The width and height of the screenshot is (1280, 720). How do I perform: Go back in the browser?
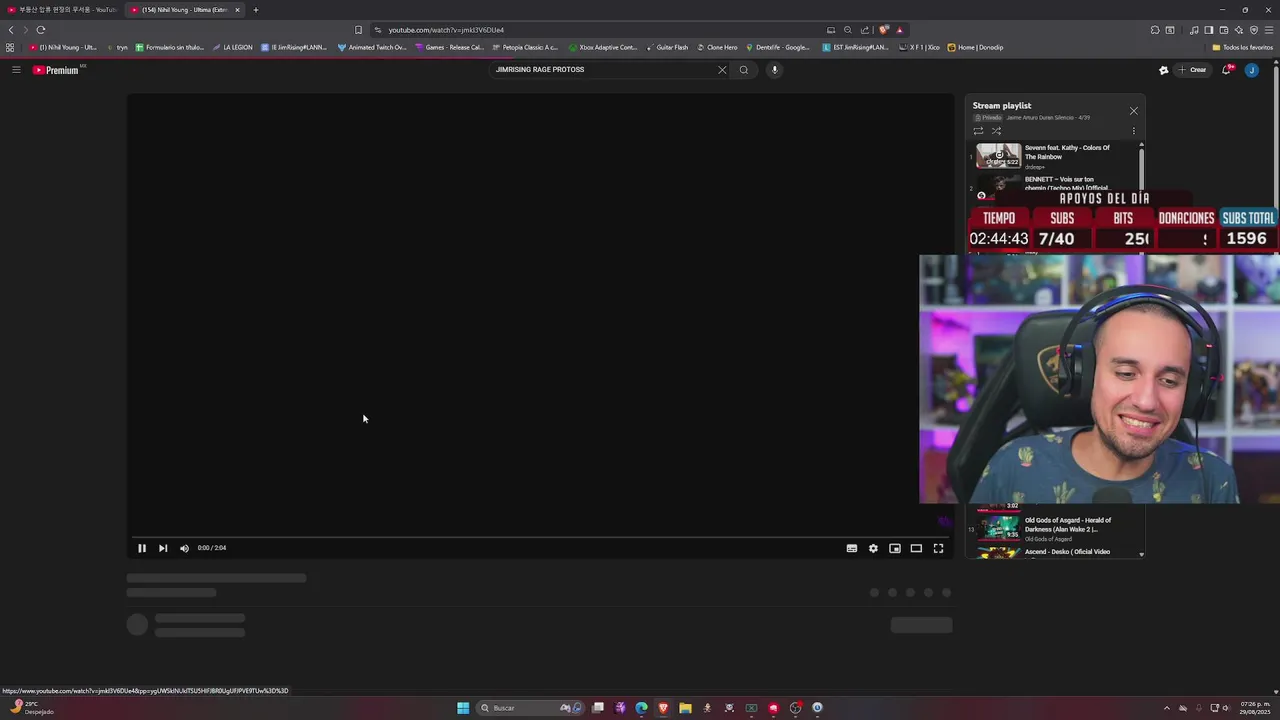coord(11,30)
